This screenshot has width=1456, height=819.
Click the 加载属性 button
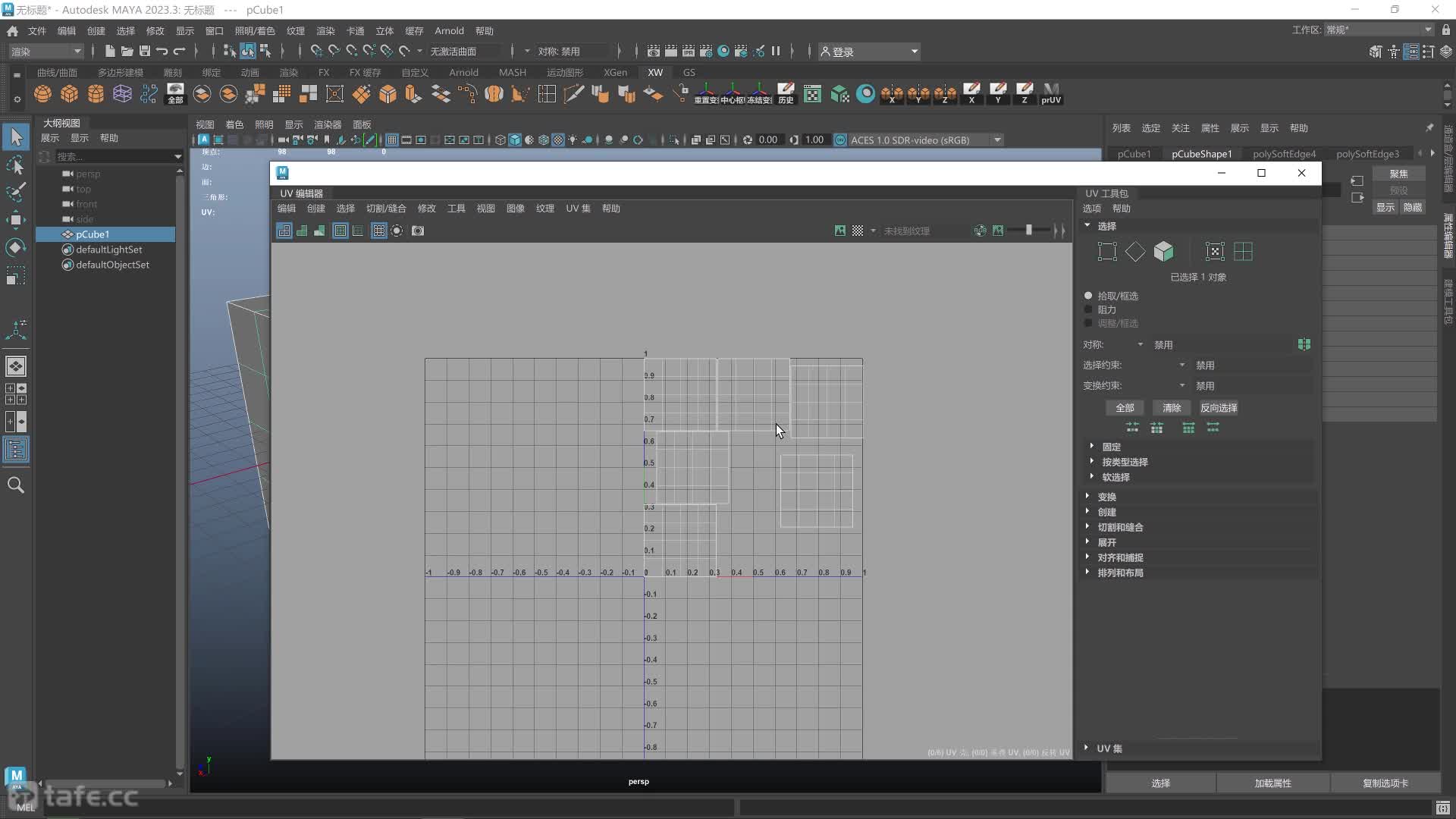1272,783
